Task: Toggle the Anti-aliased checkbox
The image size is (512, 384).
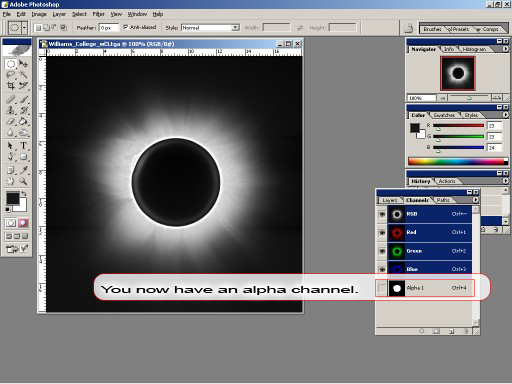Action: [x=126, y=27]
